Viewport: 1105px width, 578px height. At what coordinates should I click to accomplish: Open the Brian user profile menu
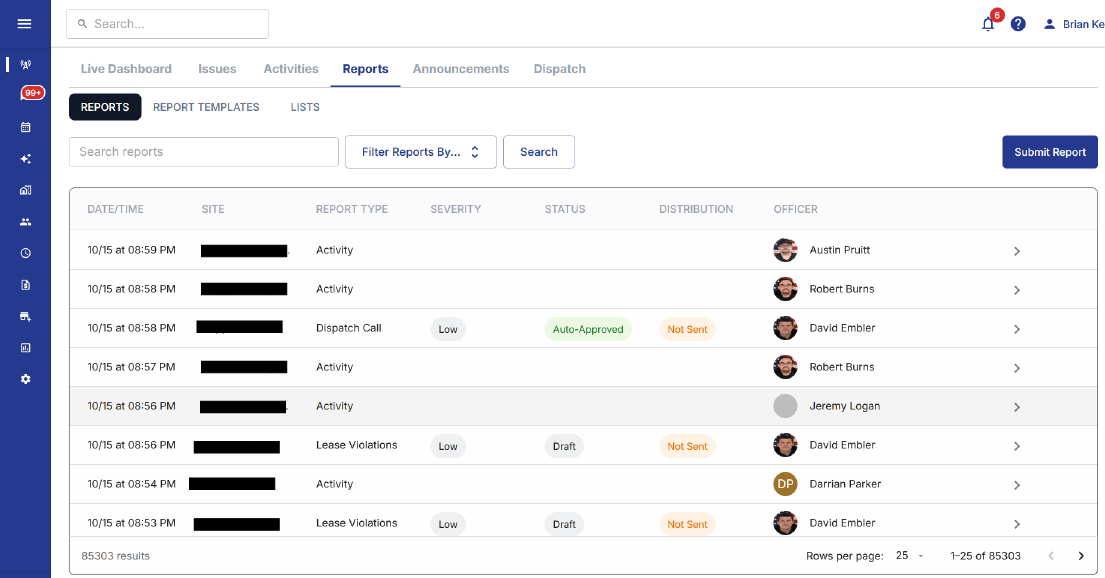pyautogui.click(x=1073, y=24)
